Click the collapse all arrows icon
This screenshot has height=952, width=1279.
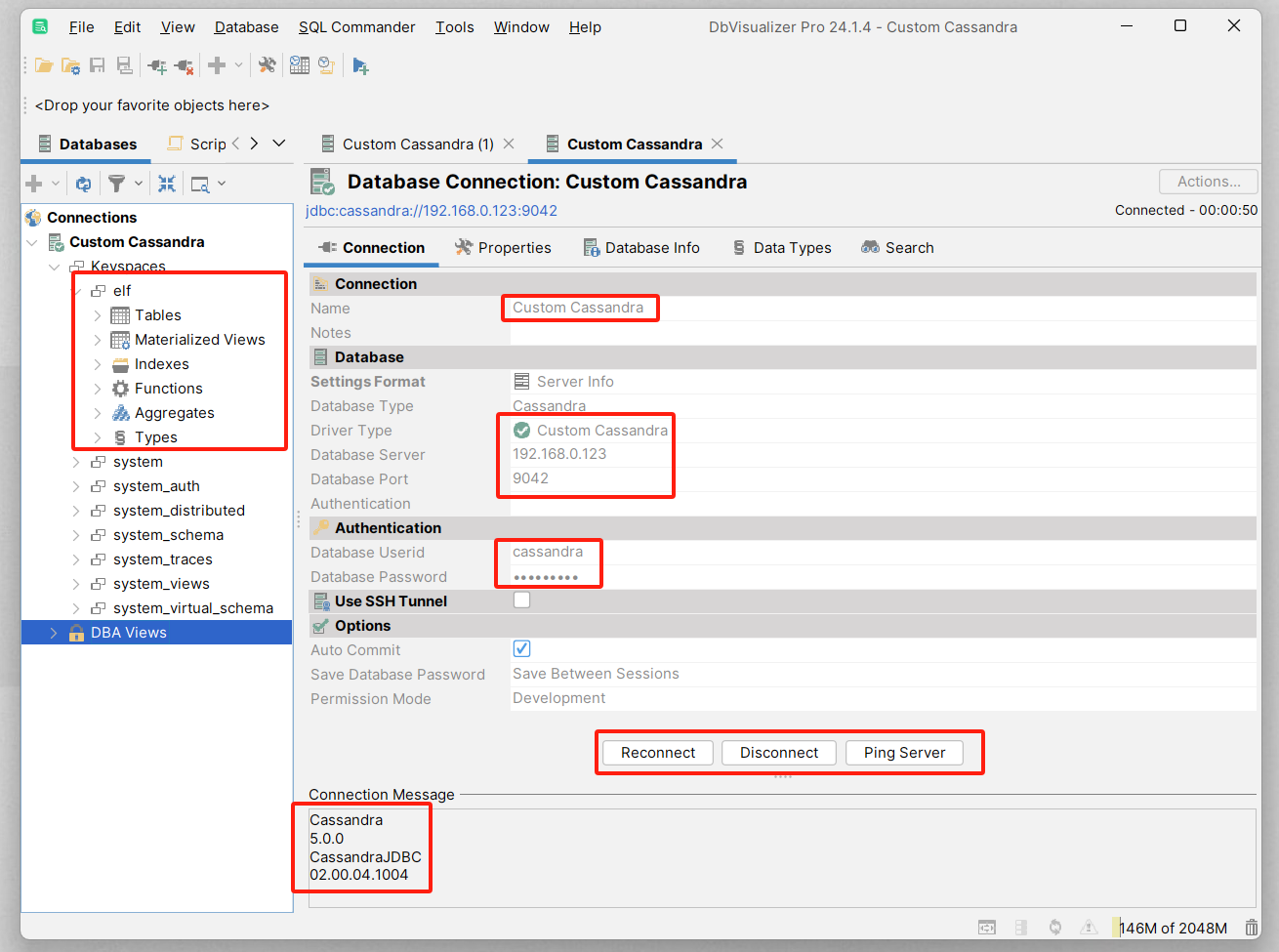coord(167,184)
